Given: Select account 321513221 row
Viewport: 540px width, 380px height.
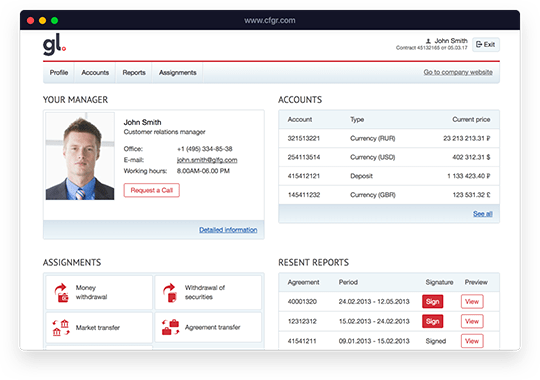Looking at the screenshot, I should point(389,138).
